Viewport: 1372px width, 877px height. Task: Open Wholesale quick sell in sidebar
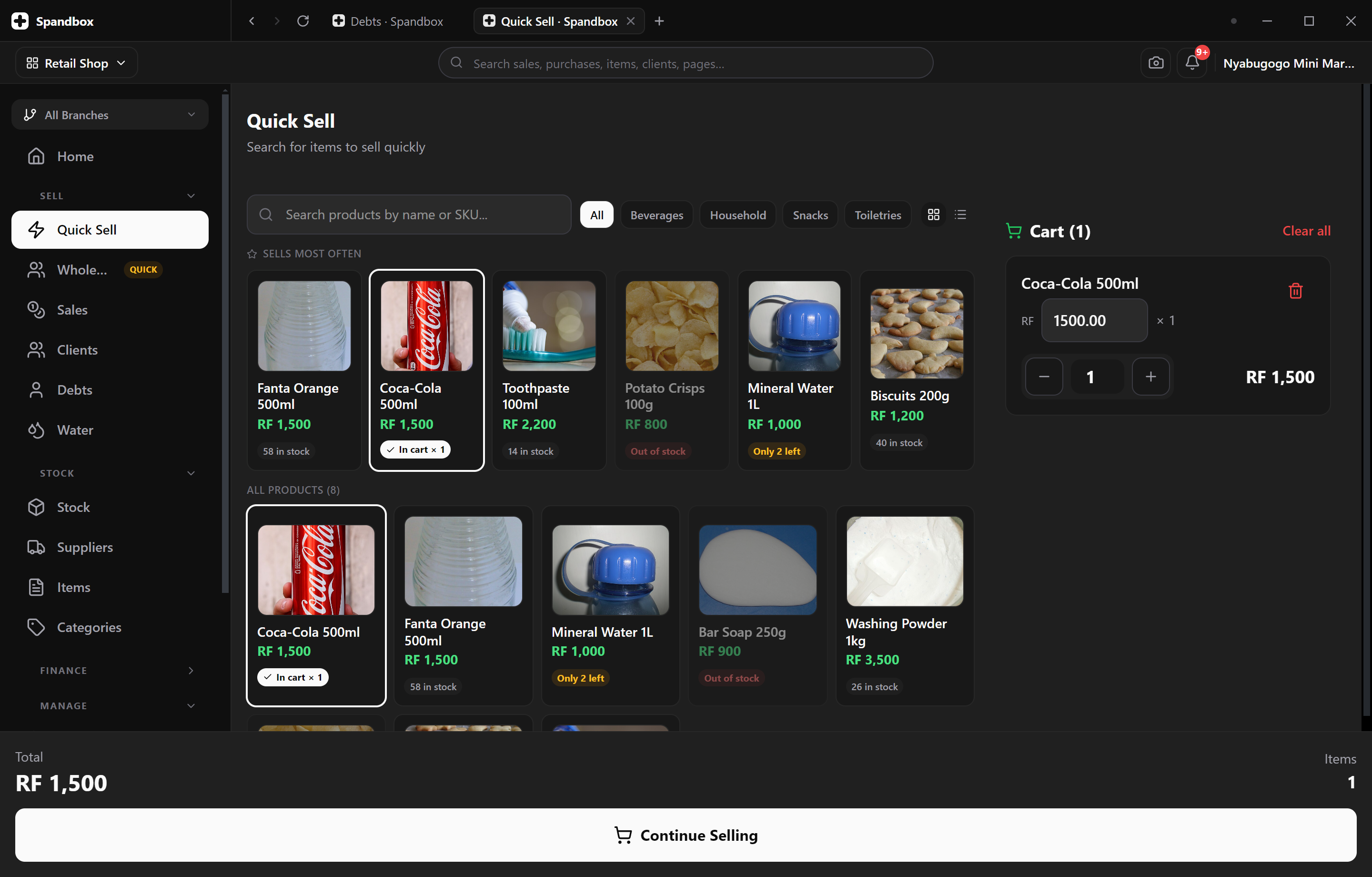110,270
